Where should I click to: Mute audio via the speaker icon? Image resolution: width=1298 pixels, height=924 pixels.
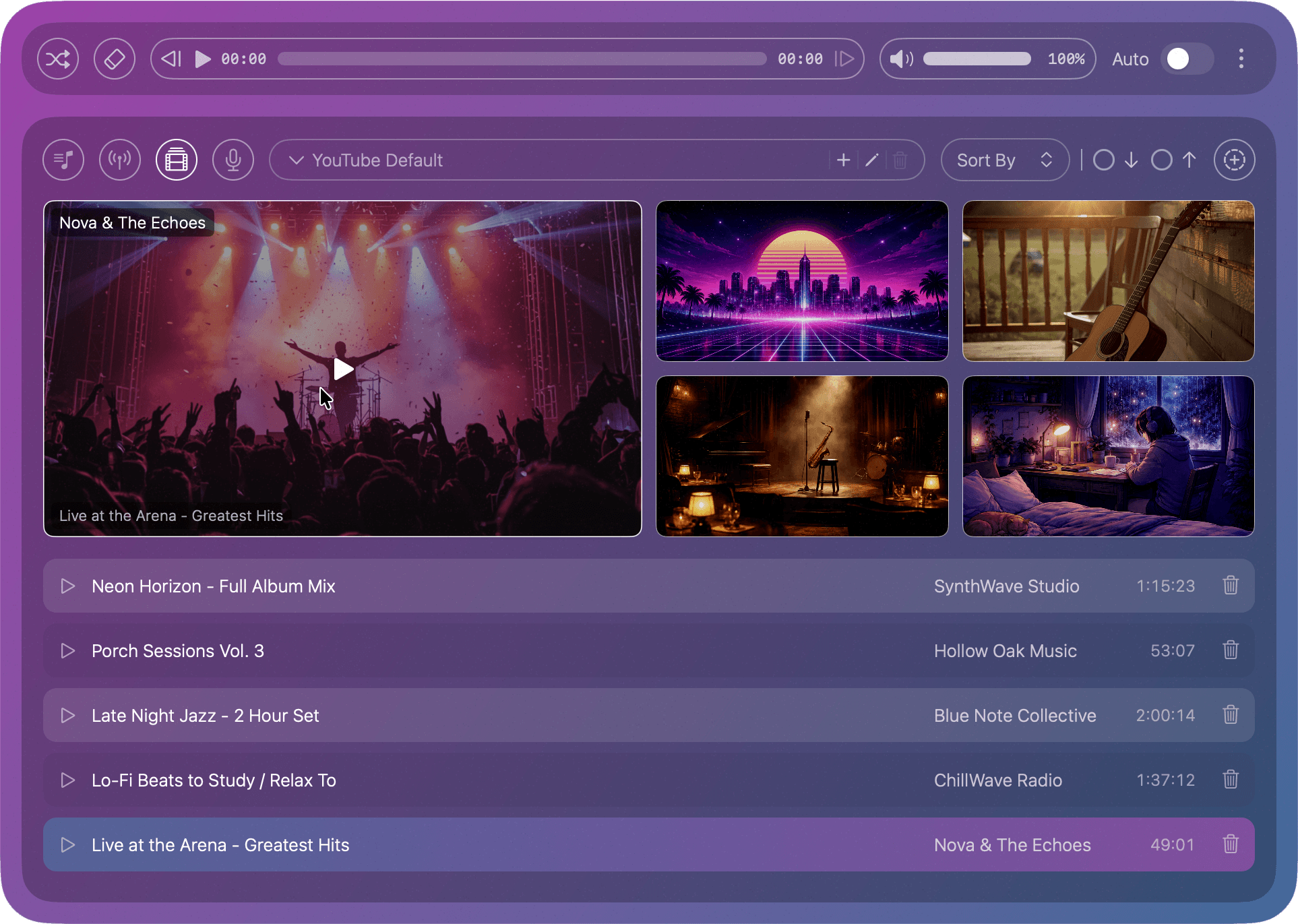pos(900,59)
